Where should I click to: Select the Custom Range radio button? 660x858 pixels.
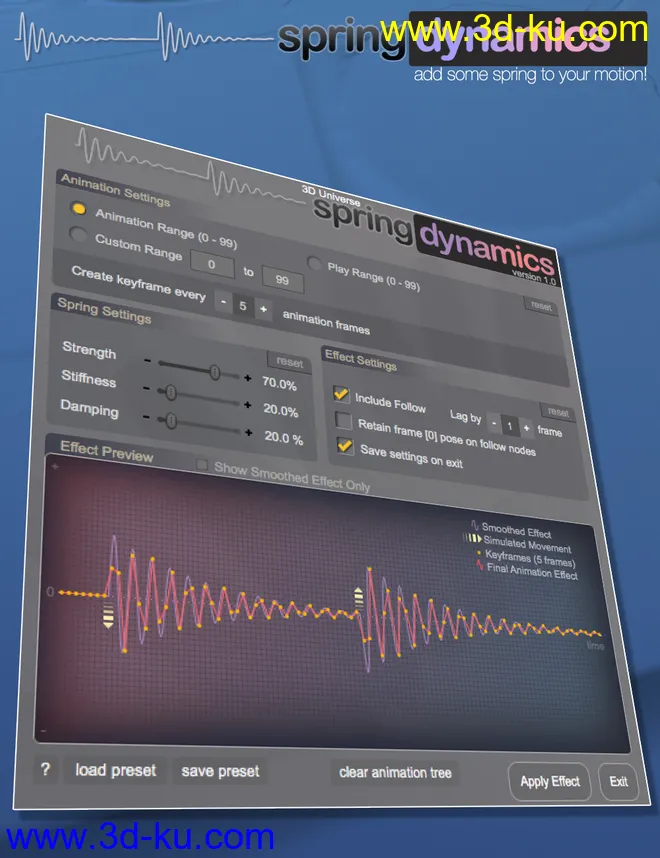pos(77,235)
